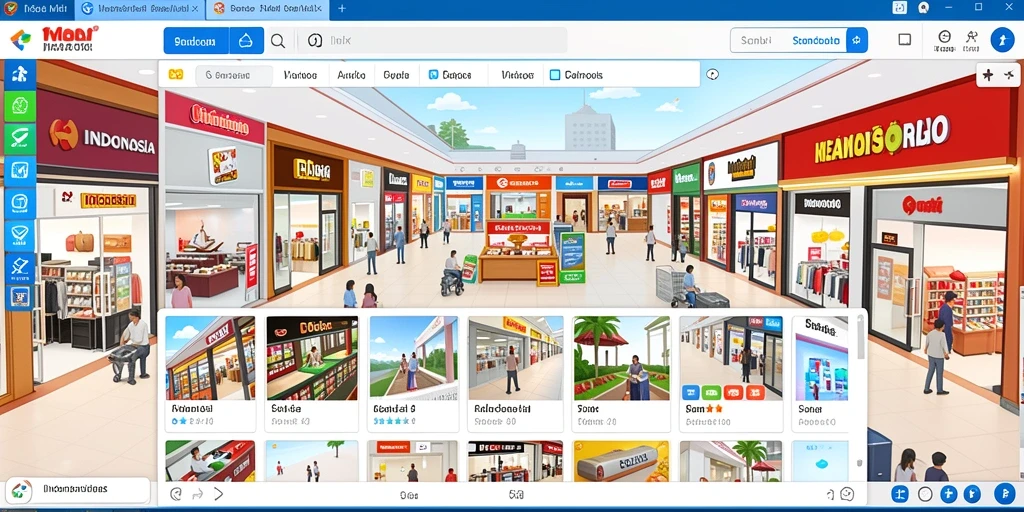Click the blue droplet button beside the blue header button
1024x512 pixels.
[x=246, y=40]
